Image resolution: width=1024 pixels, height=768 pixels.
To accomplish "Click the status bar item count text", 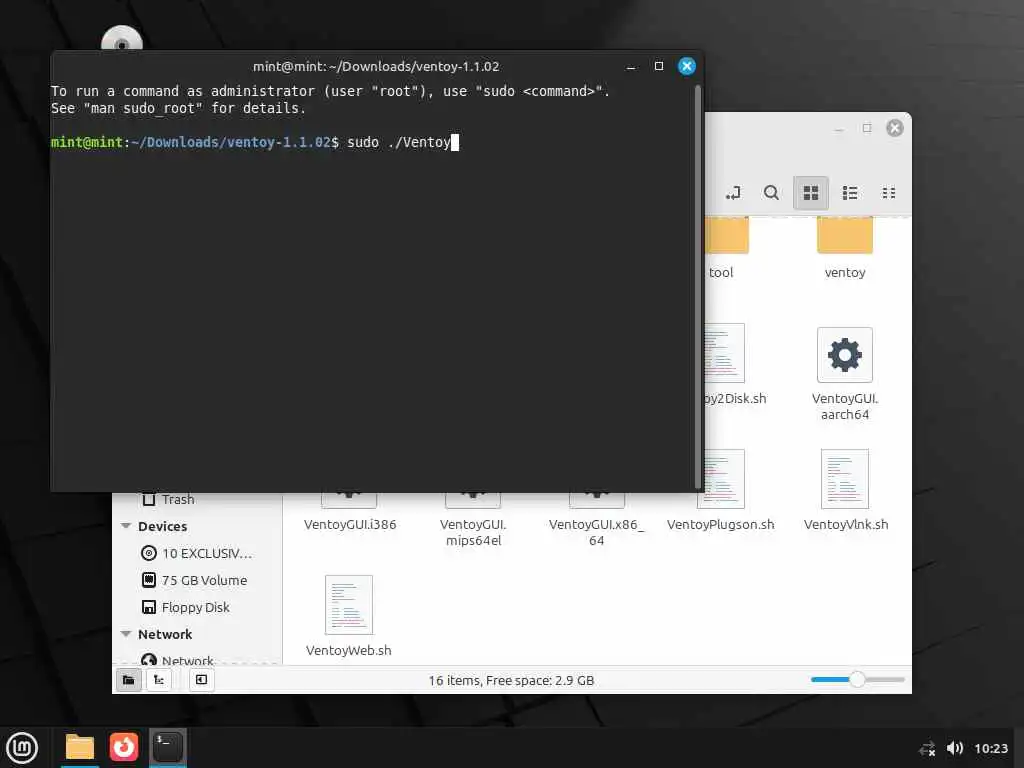I will tap(511, 680).
